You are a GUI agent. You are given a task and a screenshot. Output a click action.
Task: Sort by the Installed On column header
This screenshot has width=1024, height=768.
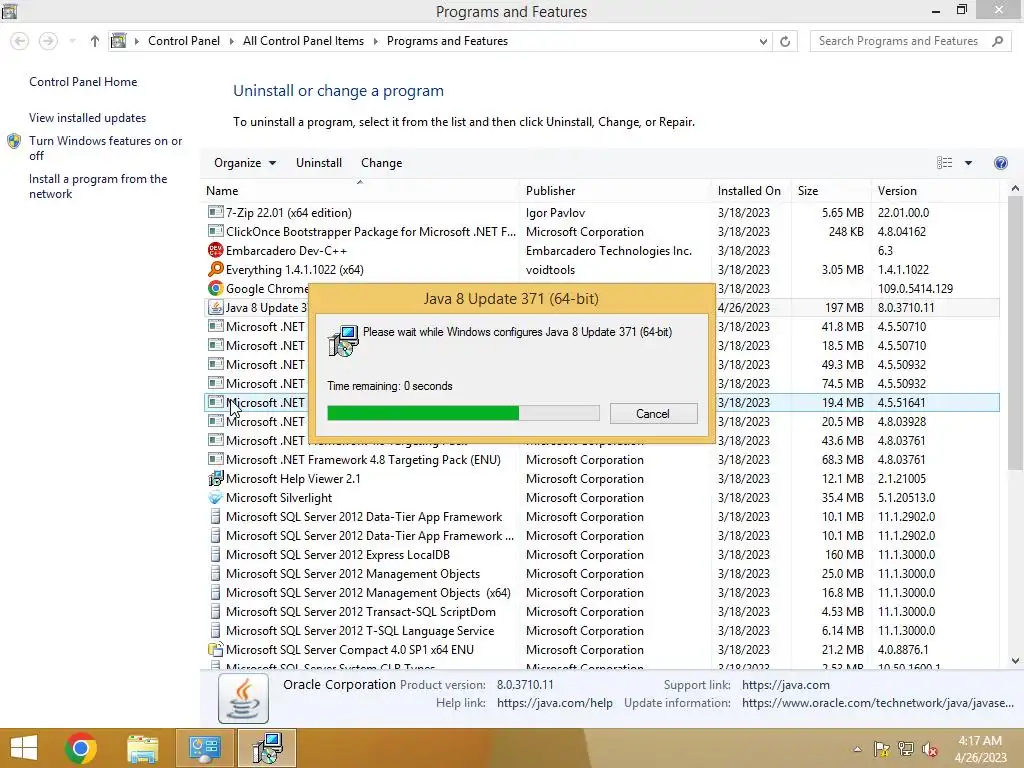(751, 191)
